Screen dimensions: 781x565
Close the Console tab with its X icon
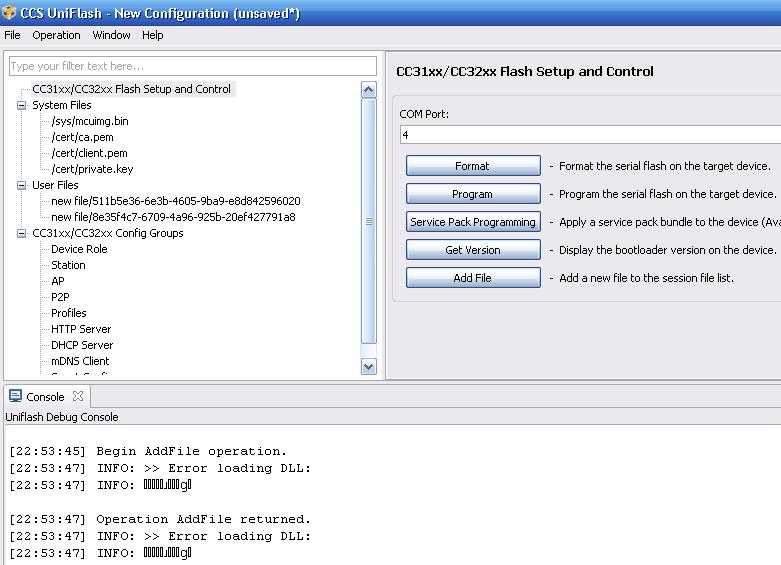[78, 396]
